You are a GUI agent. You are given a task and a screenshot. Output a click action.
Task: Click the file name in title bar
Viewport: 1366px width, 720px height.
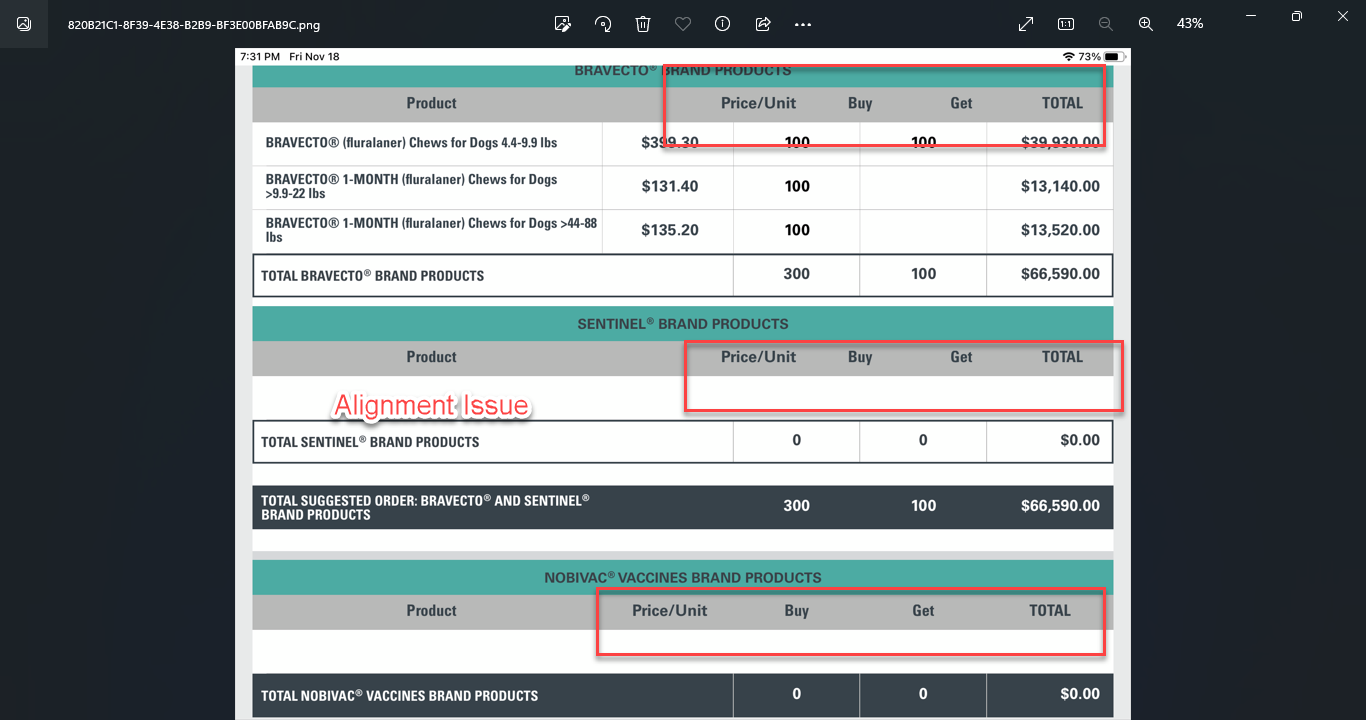click(194, 25)
